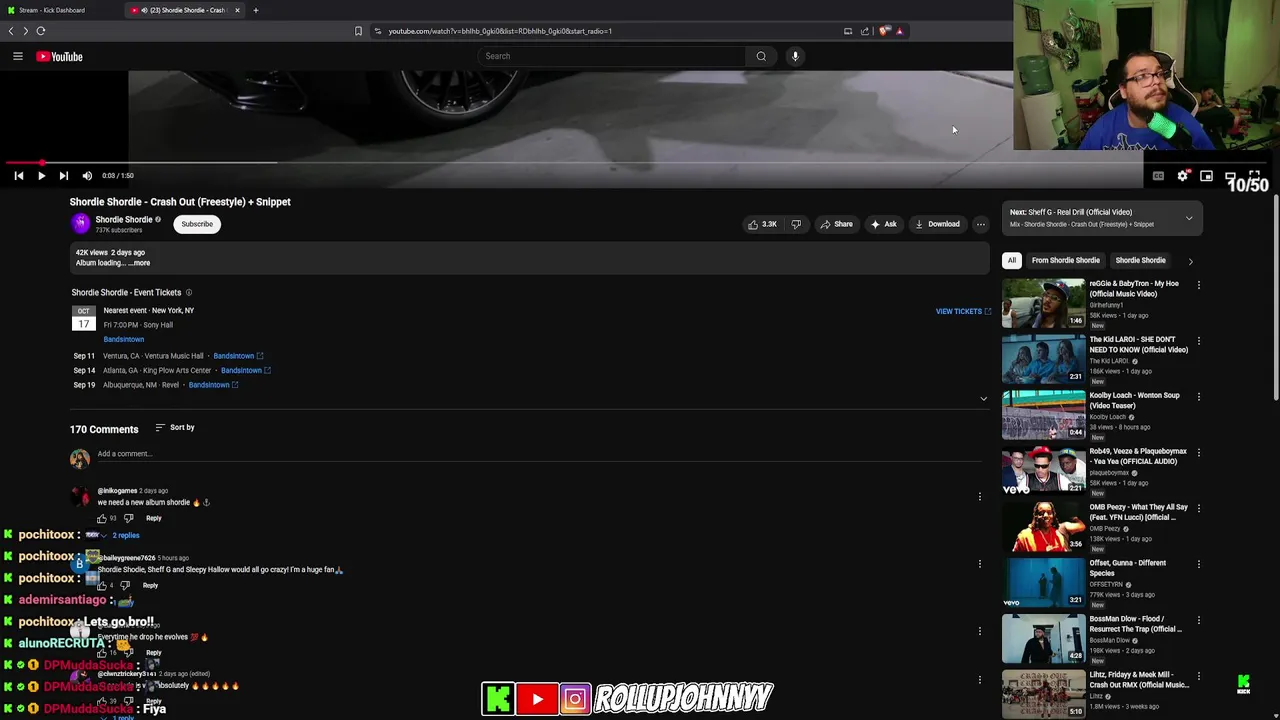Expand 2 replies under first comment
Viewport: 1280px width, 720px height.
(x=125, y=535)
